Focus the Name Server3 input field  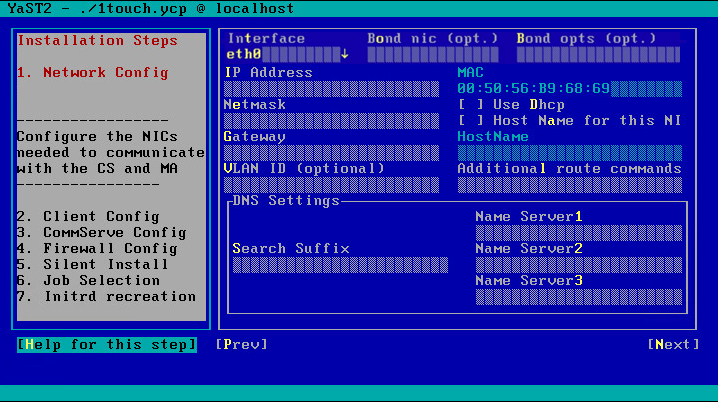pos(578,296)
